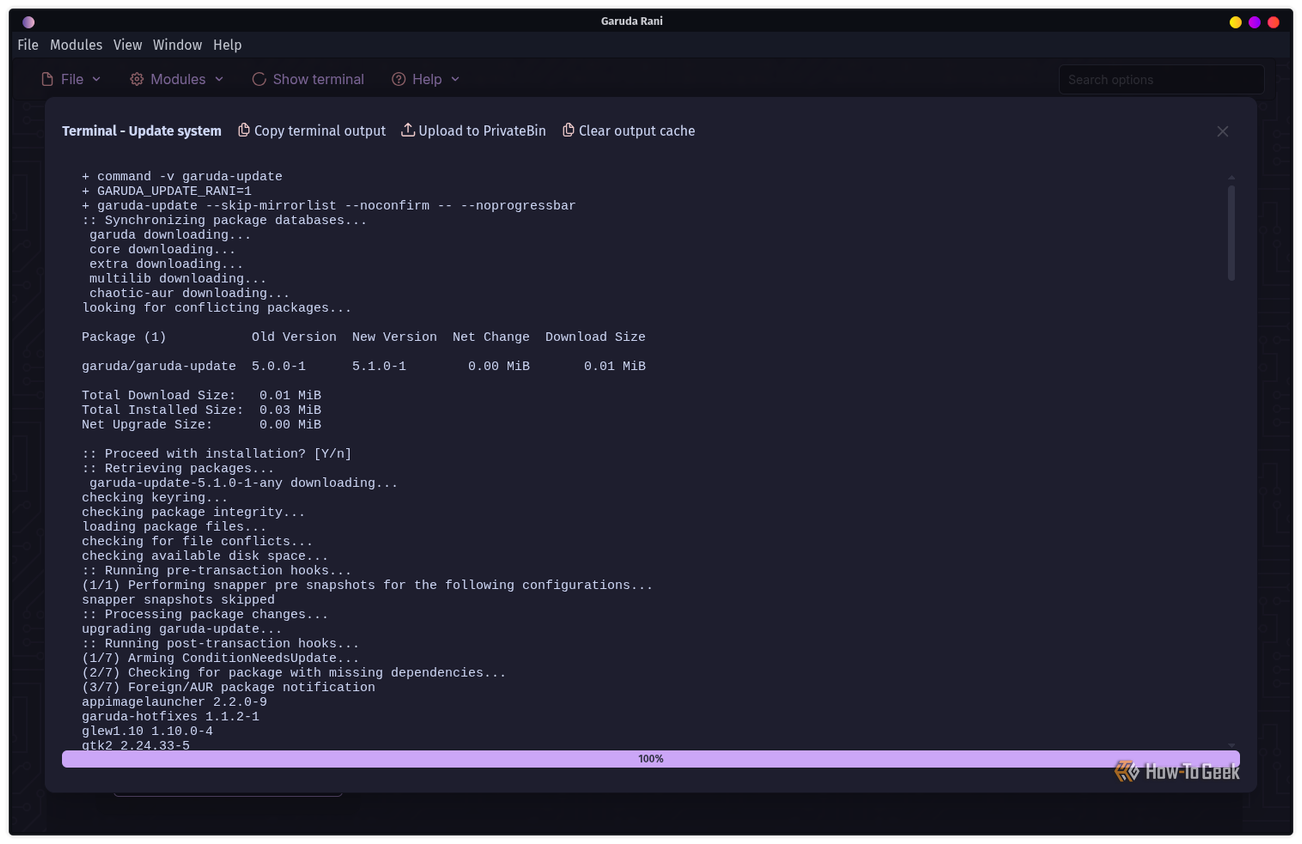The height and width of the screenshot is (844, 1302).
Task: Click Clear output cache button
Action: click(629, 131)
